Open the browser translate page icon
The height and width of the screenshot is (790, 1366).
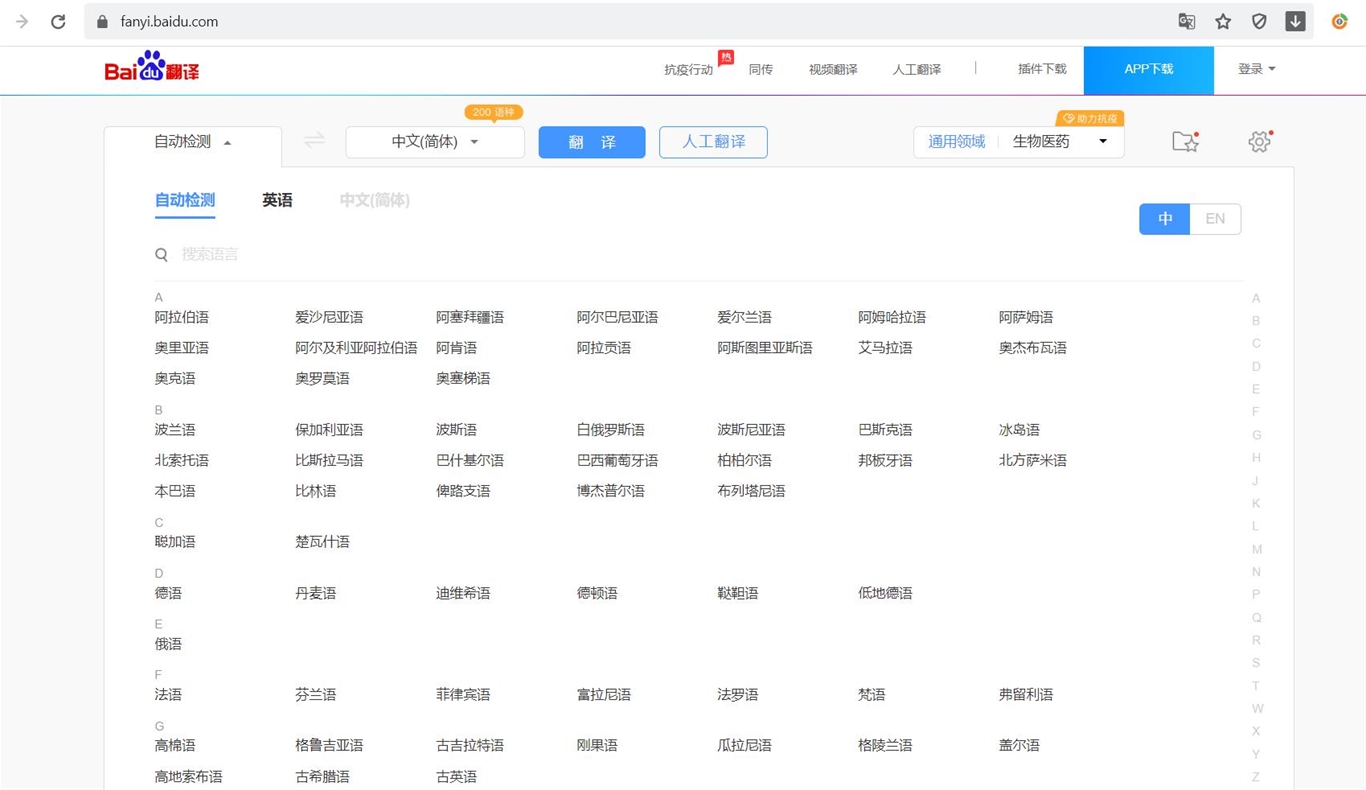pyautogui.click(x=1187, y=21)
